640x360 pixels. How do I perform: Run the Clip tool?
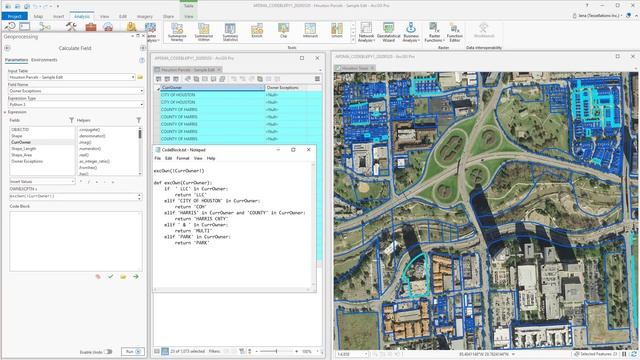pyautogui.click(x=283, y=31)
